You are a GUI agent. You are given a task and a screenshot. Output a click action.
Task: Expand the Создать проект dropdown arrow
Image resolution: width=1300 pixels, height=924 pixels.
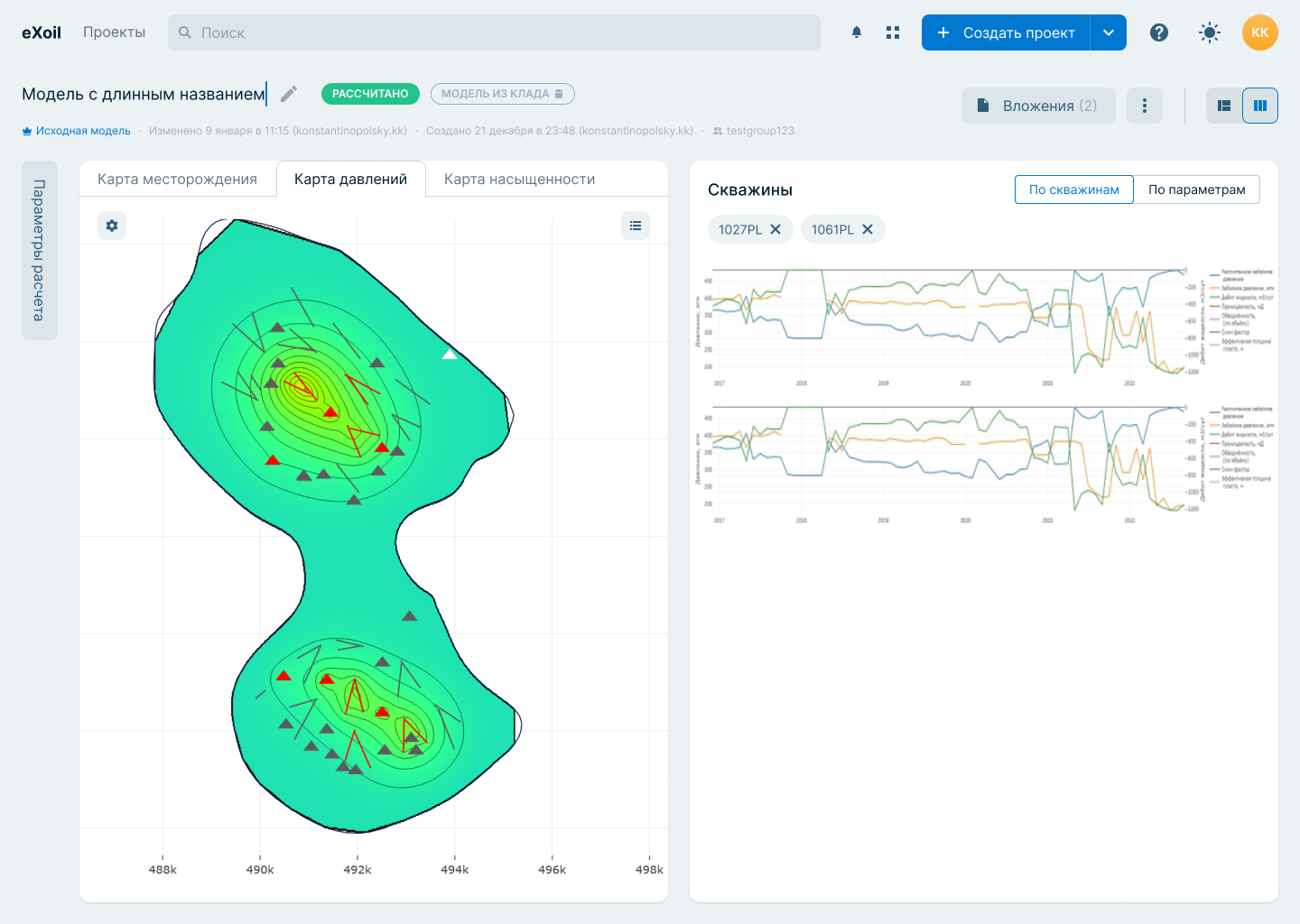point(1109,32)
